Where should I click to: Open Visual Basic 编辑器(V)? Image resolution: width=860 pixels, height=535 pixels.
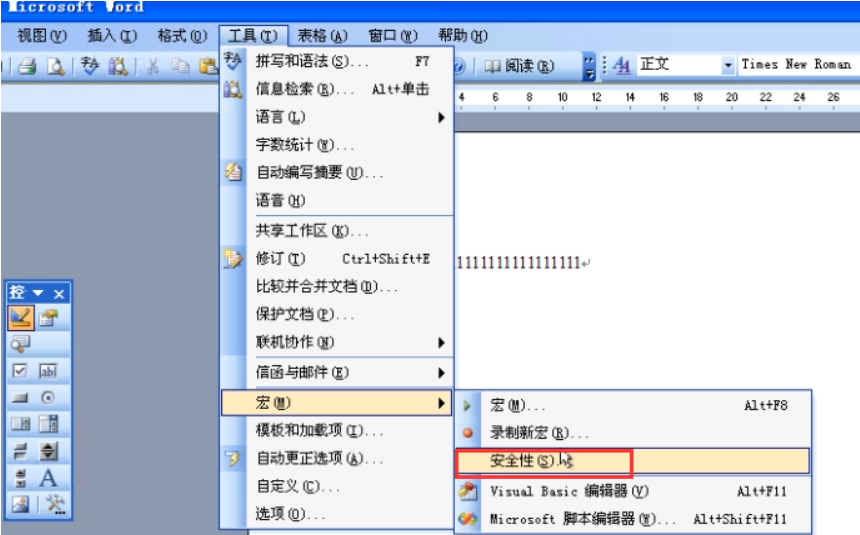(x=633, y=491)
